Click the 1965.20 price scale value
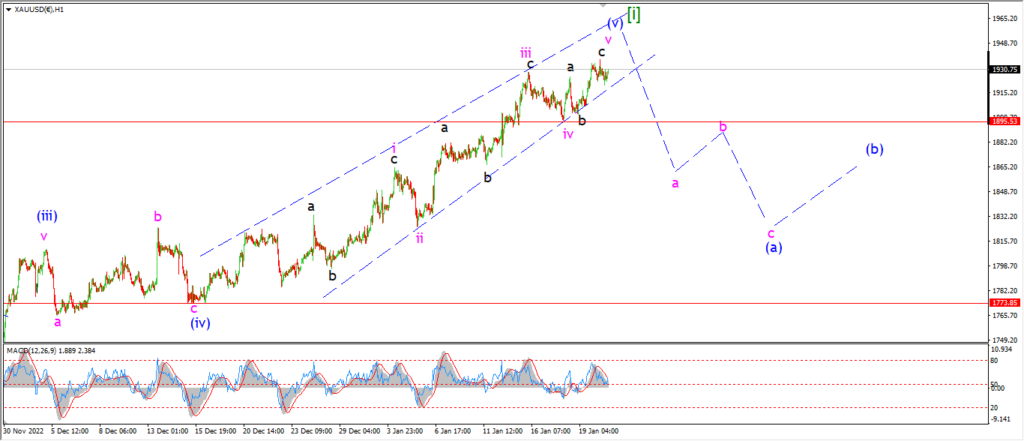Screen dimensions: 1024x441 click(1005, 19)
